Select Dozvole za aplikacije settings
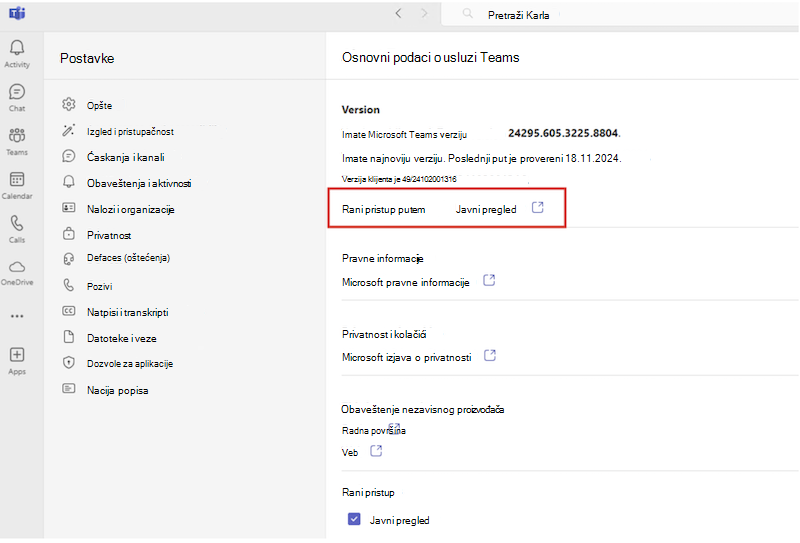Screen dimensions: 800x543 click(x=130, y=364)
